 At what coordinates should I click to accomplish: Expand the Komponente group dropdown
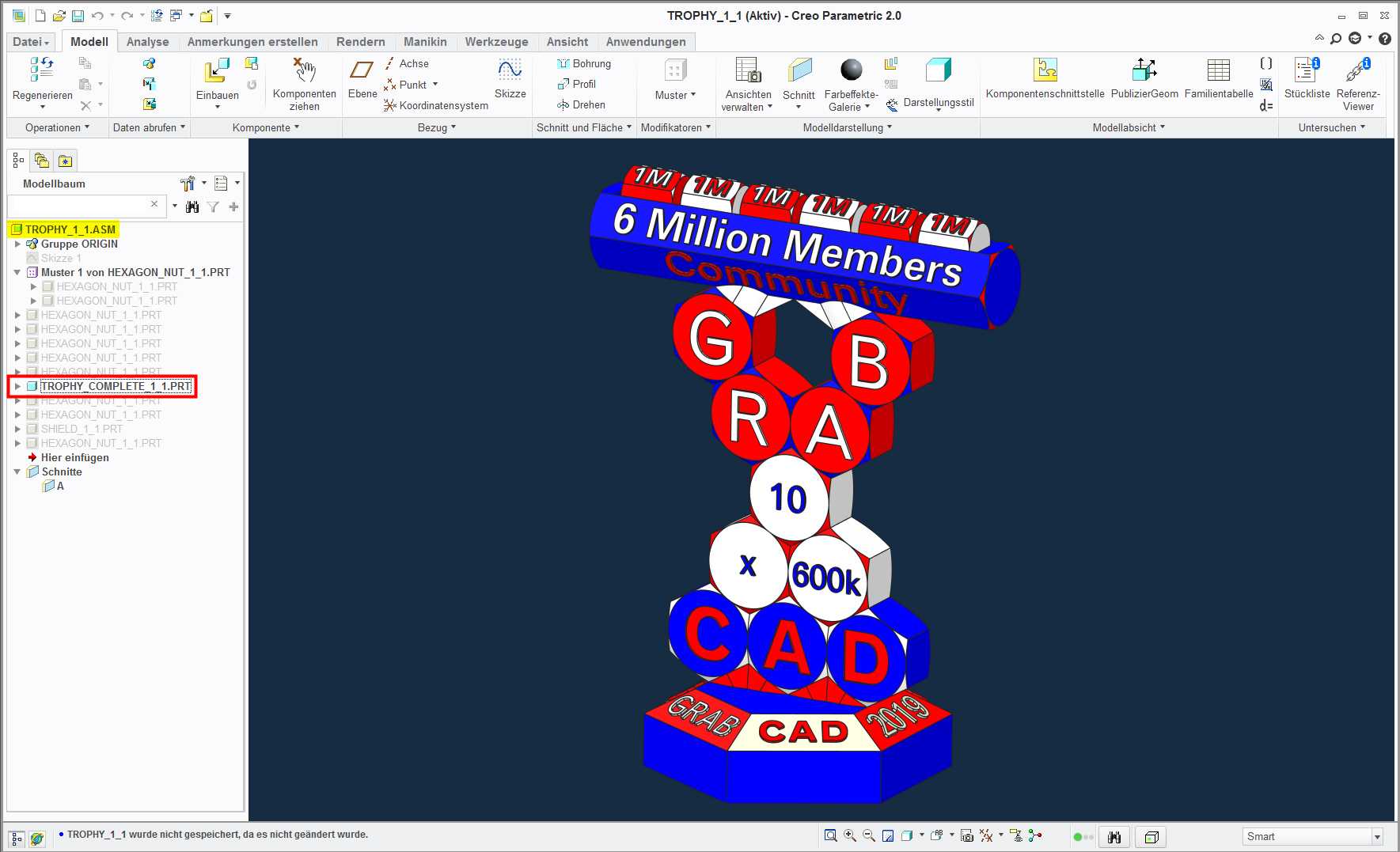click(x=266, y=127)
